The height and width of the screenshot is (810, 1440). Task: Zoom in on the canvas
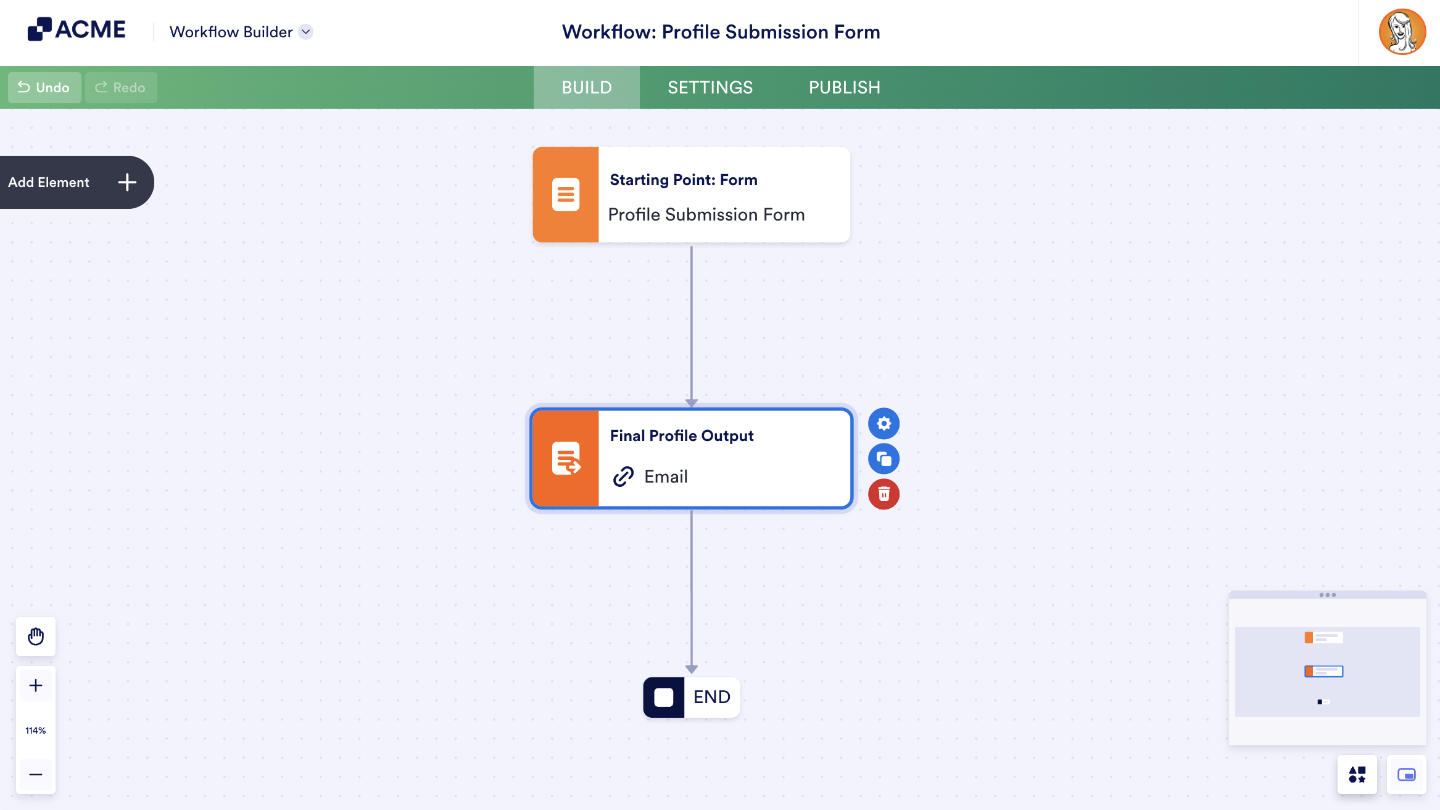(x=36, y=686)
